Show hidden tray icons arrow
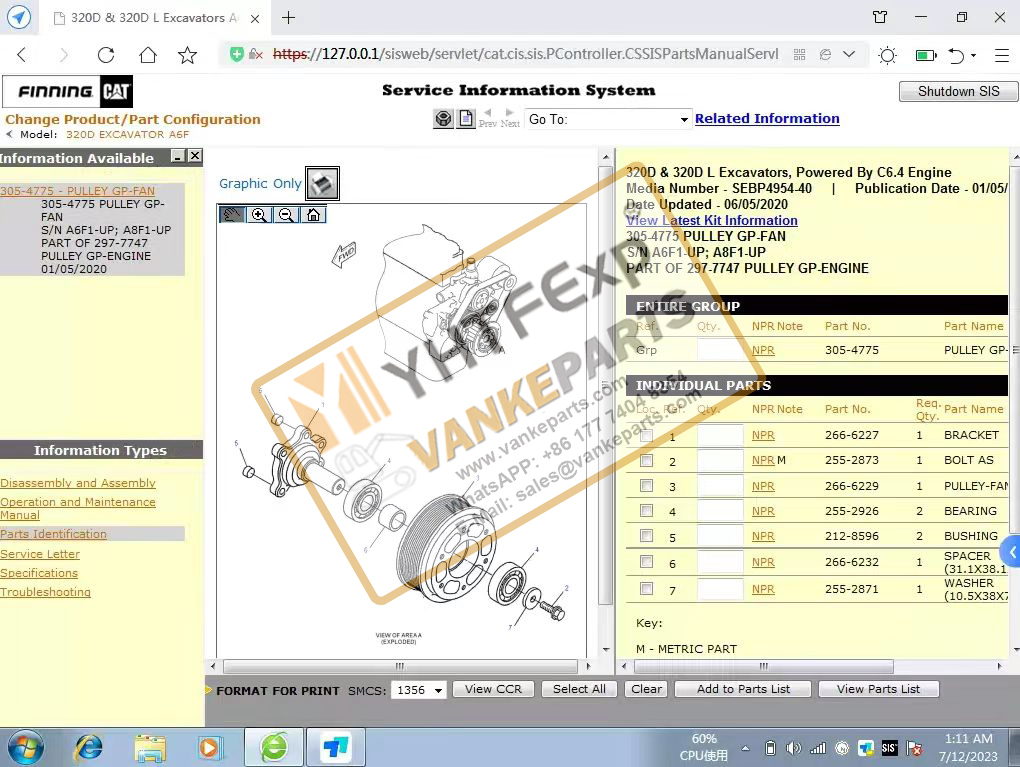1020x767 pixels. tap(745, 748)
